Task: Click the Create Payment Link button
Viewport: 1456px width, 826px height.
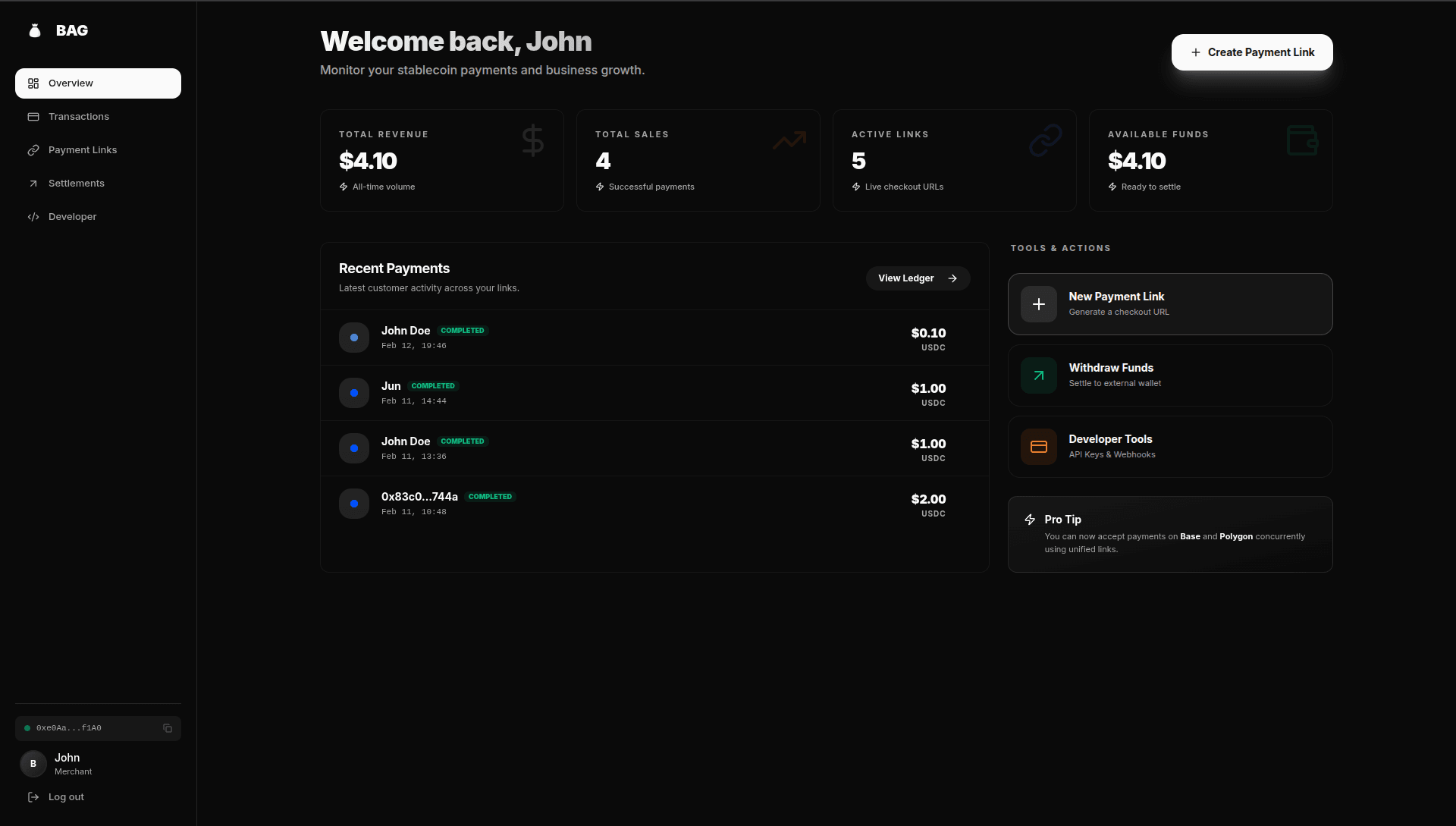Action: click(x=1251, y=52)
